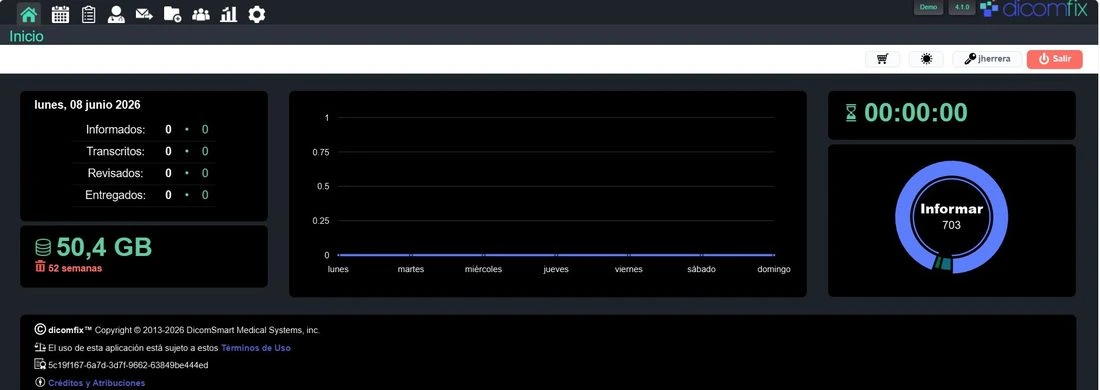Click the hourglass timer icon
The width and height of the screenshot is (1100, 390).
851,112
